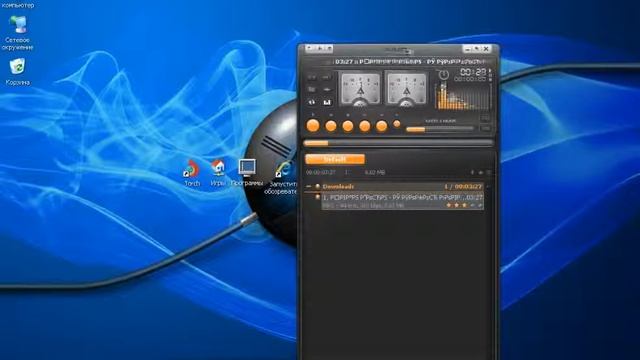Open the AIMP logo menu in title bar
The height and width of the screenshot is (360, 640).
(399, 50)
